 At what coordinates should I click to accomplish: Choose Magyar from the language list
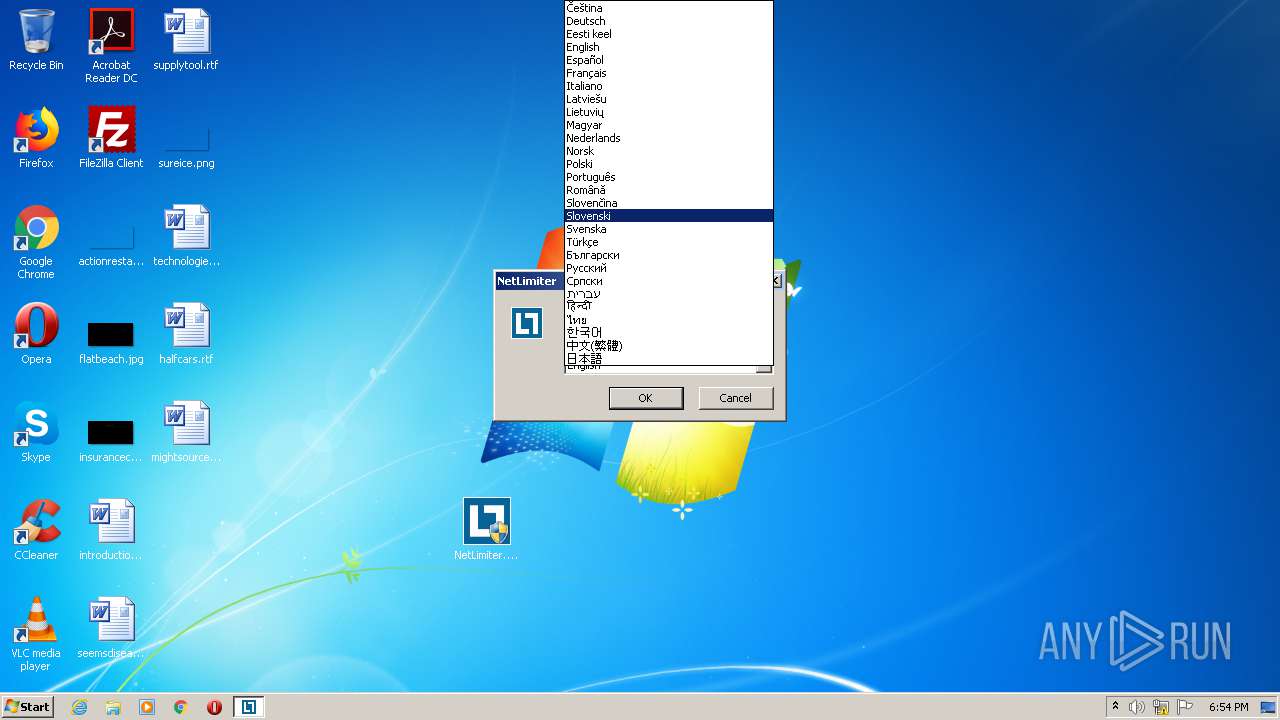pos(669,125)
